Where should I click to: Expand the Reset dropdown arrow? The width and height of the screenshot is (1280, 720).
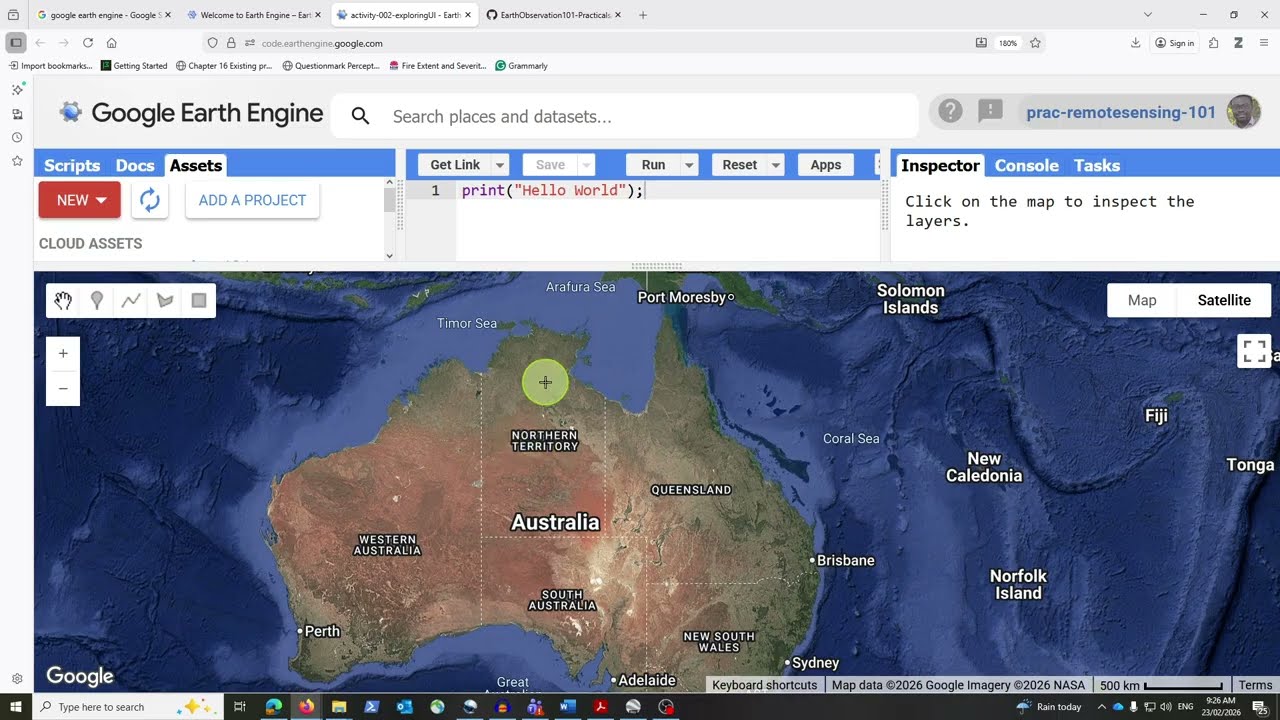tap(775, 165)
